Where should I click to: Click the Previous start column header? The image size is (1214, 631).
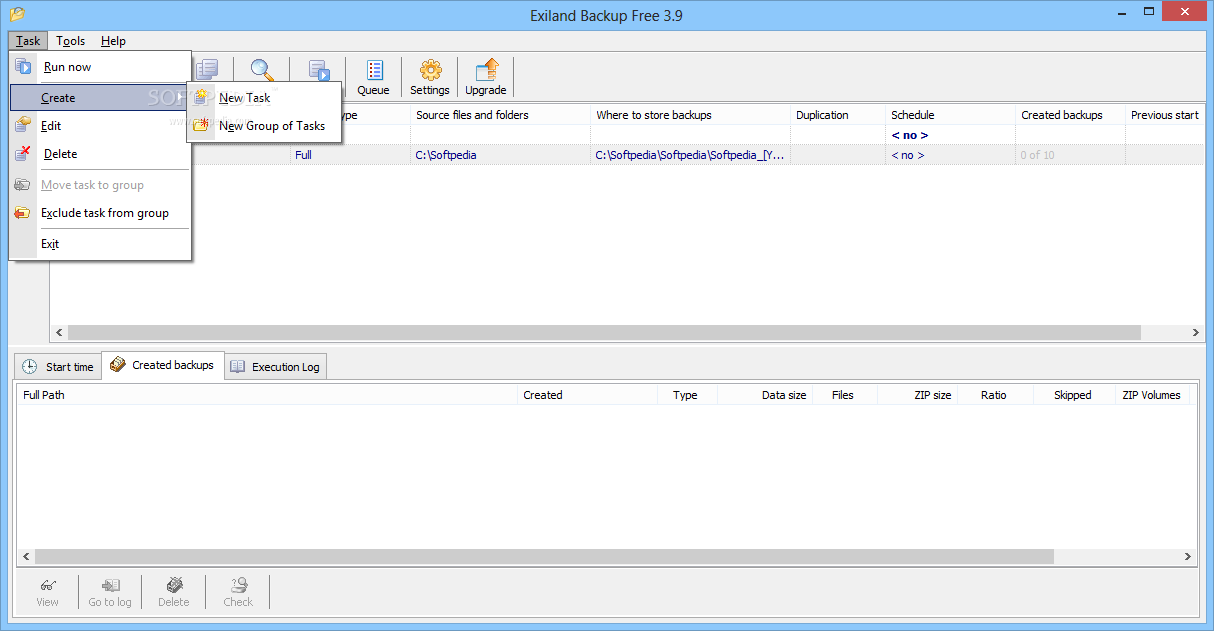click(x=1165, y=115)
